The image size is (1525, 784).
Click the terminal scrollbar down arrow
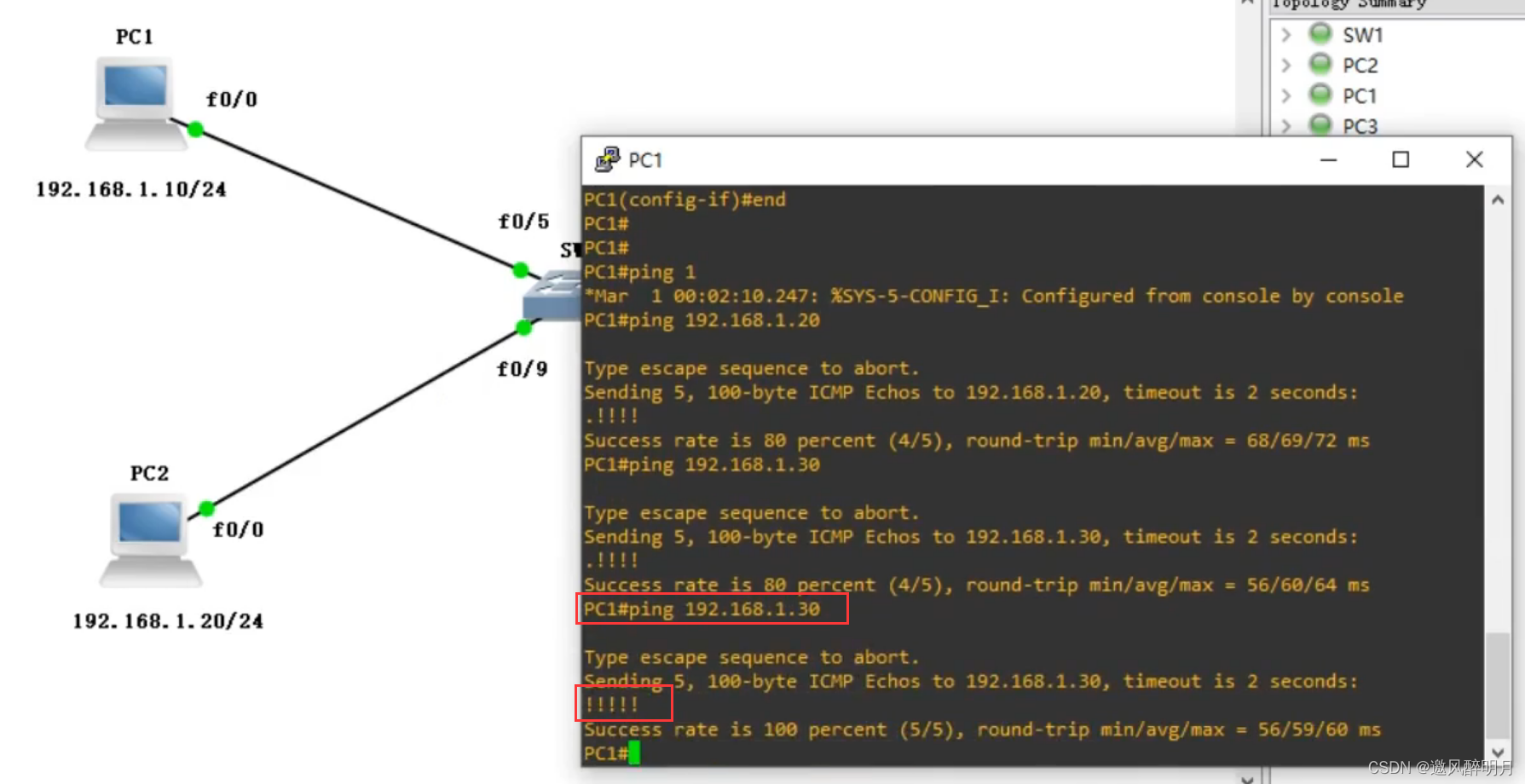pos(1498,752)
